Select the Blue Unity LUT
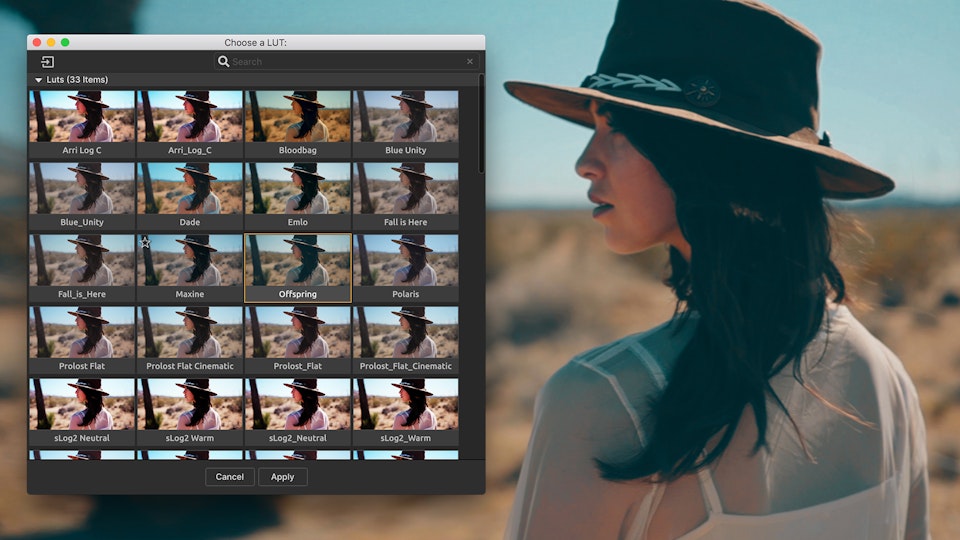This screenshot has height=540, width=960. click(406, 116)
